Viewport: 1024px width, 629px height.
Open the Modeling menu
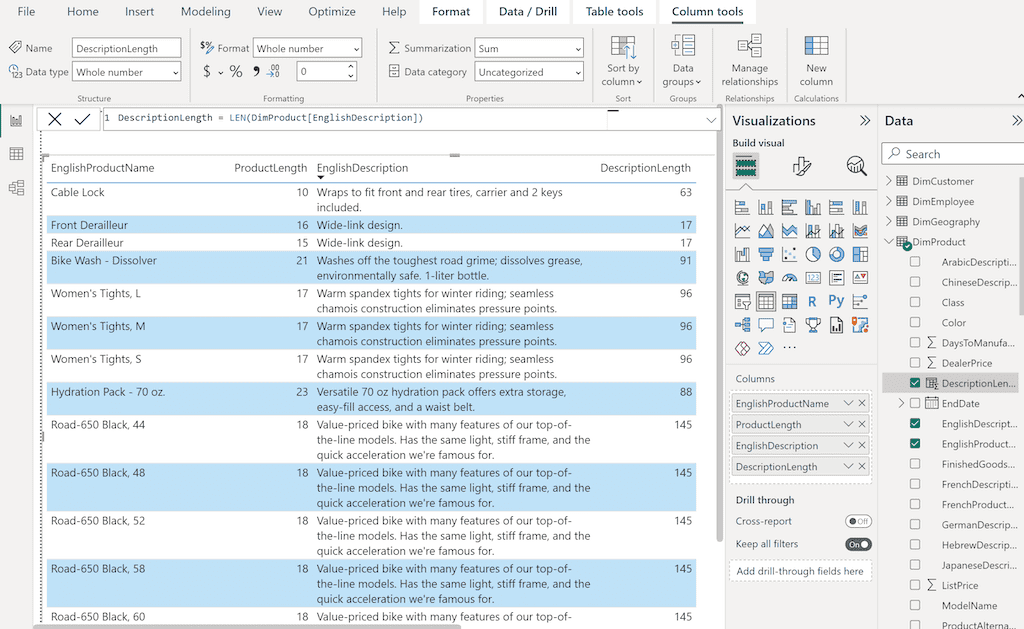click(205, 12)
